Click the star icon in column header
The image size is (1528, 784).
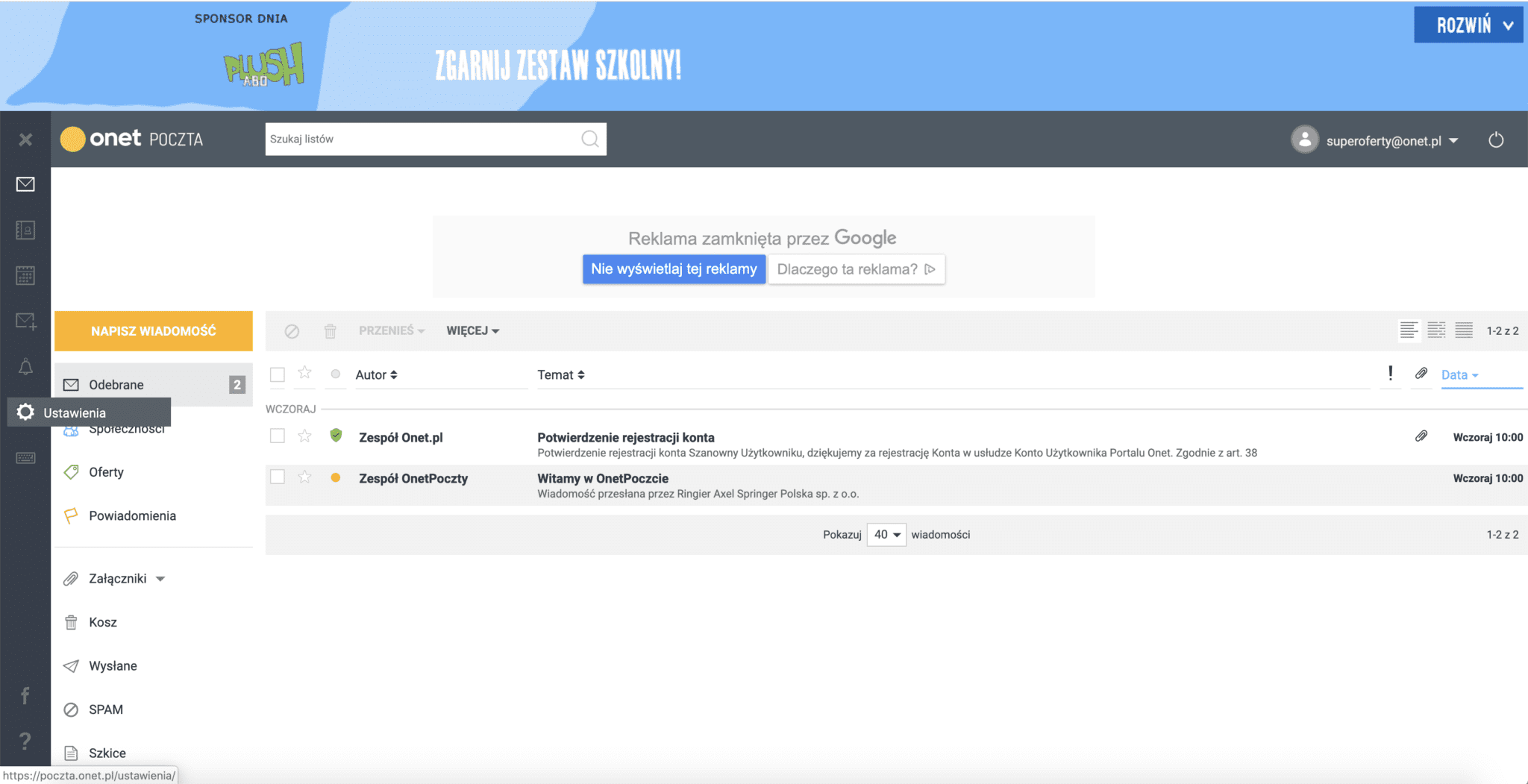click(304, 373)
